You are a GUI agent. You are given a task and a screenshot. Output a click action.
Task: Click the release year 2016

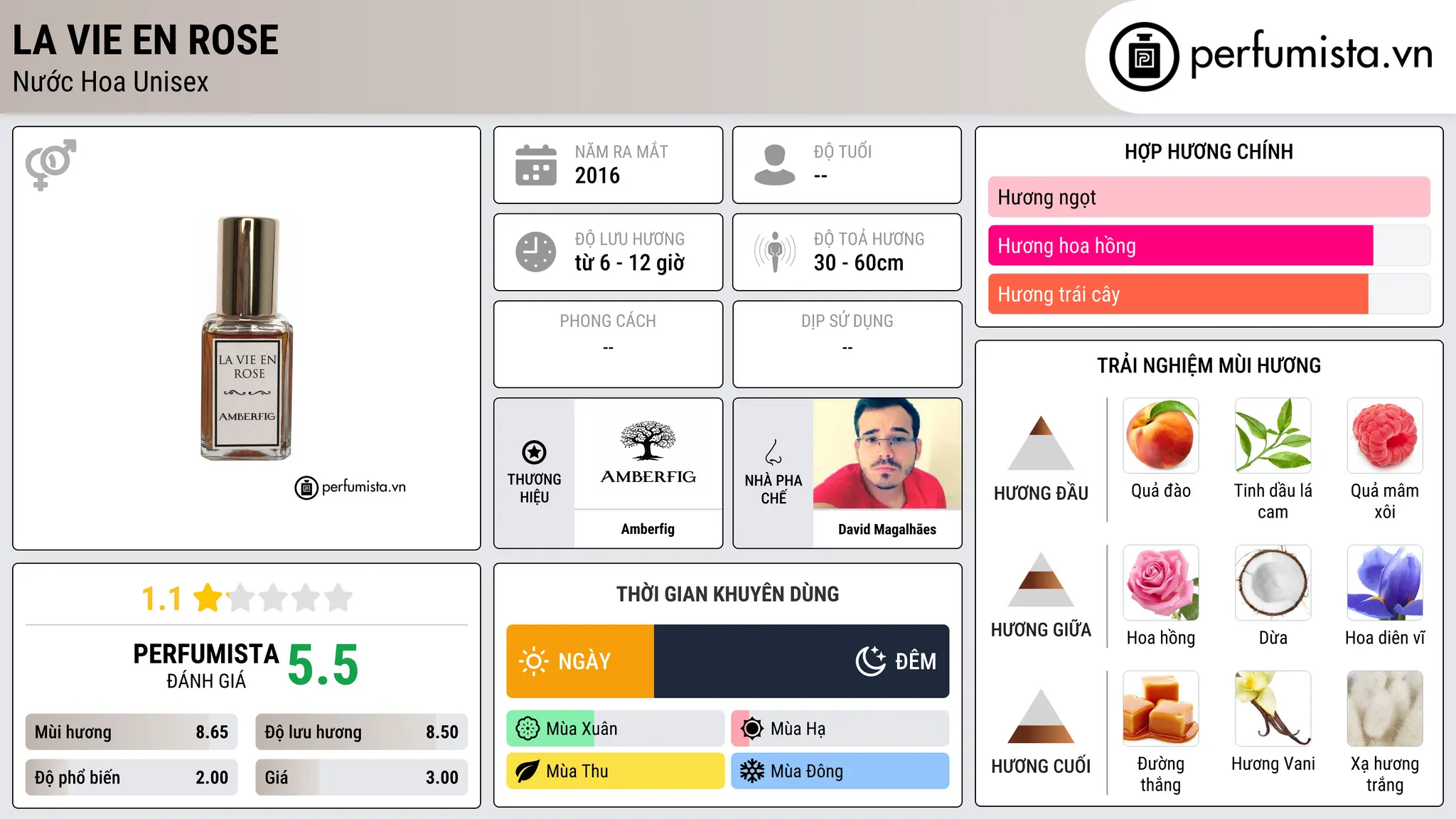click(597, 176)
